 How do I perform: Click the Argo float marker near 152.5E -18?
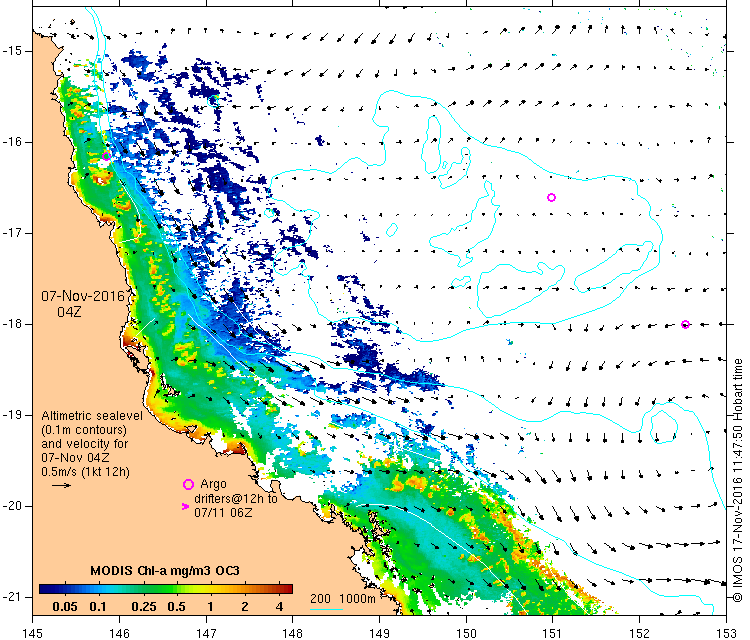click(x=685, y=324)
